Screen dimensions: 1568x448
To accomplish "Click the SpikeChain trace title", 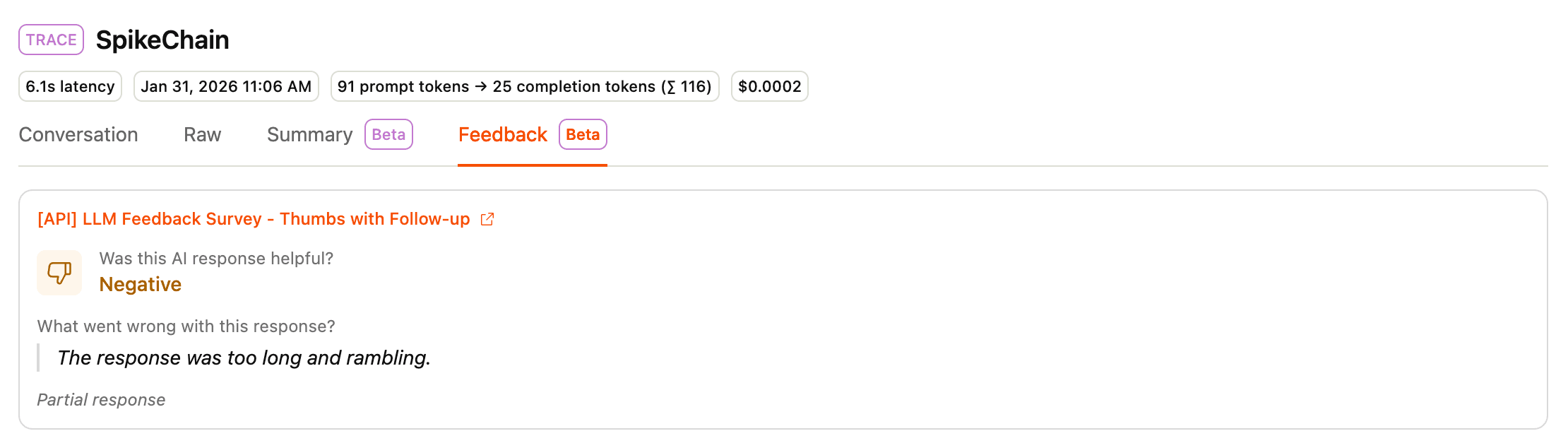I will tap(162, 40).
